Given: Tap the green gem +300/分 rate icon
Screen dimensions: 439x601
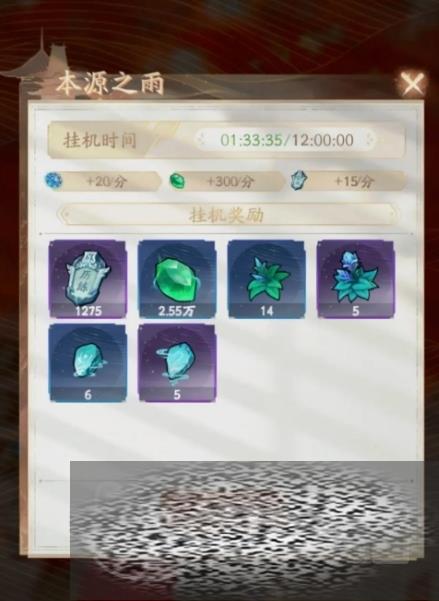Looking at the screenshot, I should (x=177, y=180).
